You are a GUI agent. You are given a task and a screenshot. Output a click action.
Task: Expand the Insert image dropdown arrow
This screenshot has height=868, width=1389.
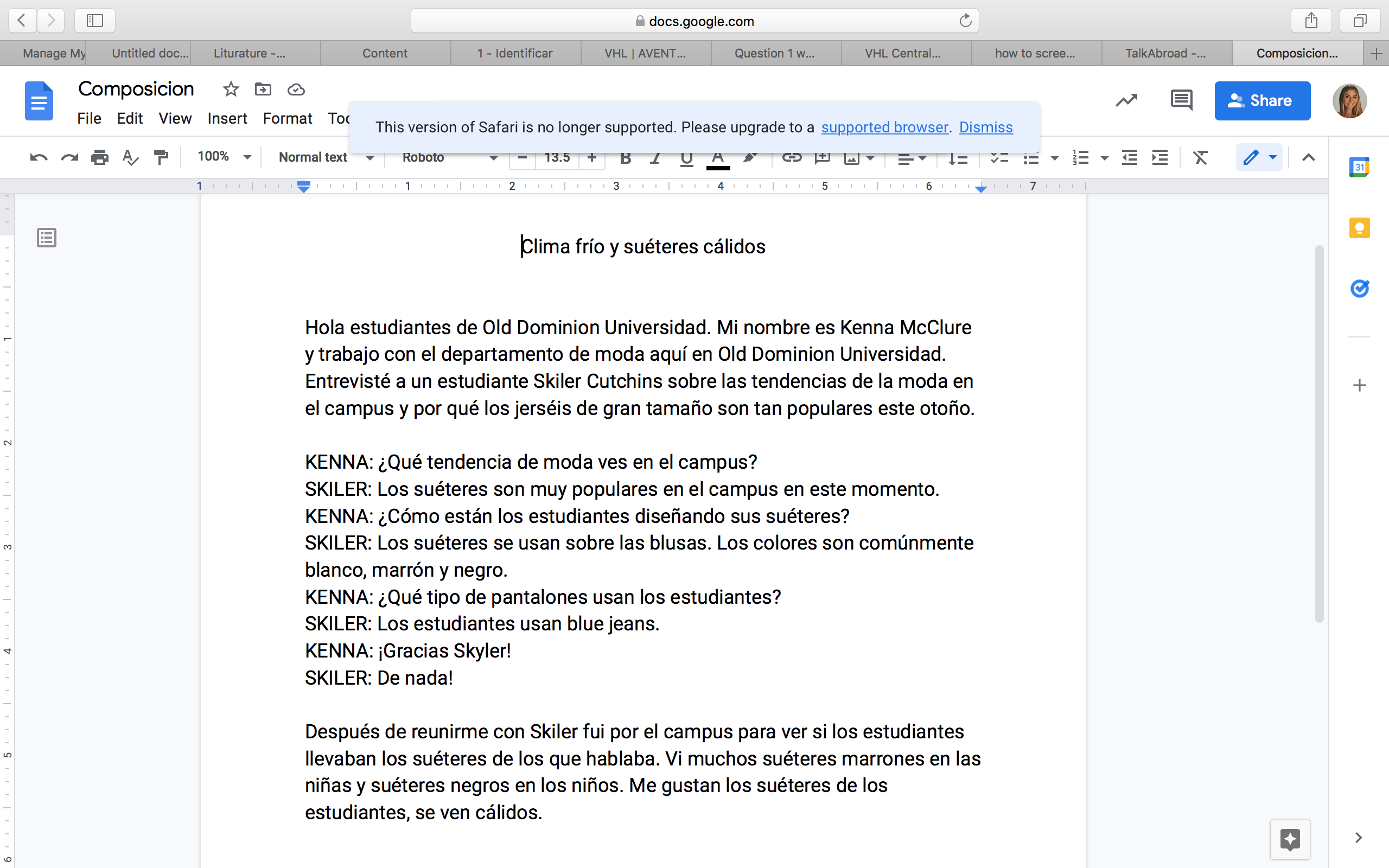pyautogui.click(x=870, y=157)
